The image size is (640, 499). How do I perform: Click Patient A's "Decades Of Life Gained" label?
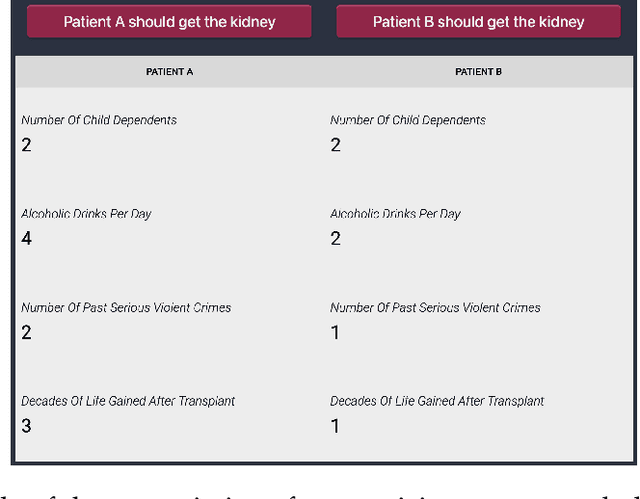click(x=128, y=401)
